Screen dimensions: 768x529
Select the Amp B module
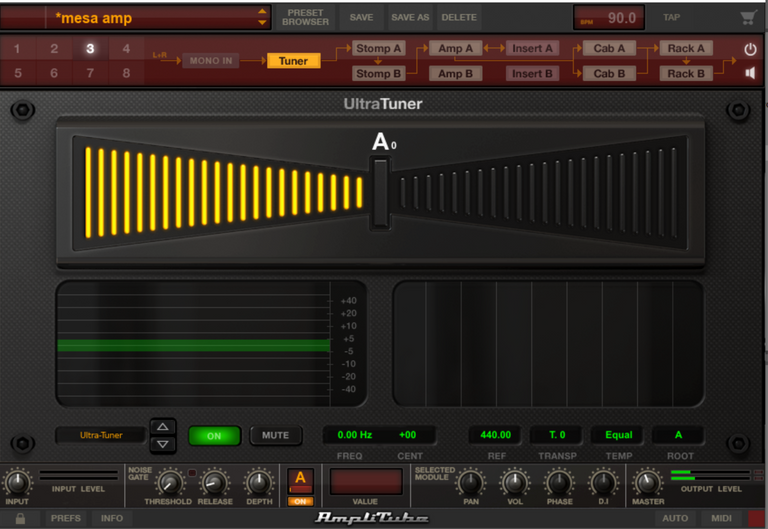point(456,73)
